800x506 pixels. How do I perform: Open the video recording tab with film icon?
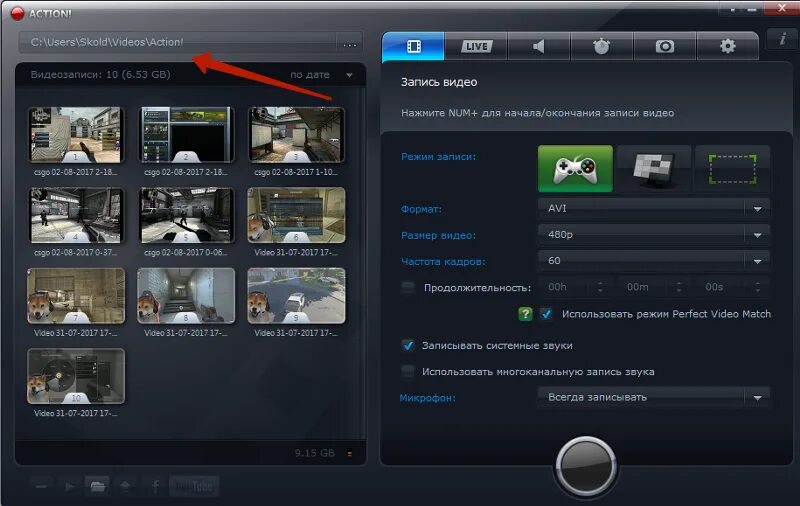(x=413, y=46)
